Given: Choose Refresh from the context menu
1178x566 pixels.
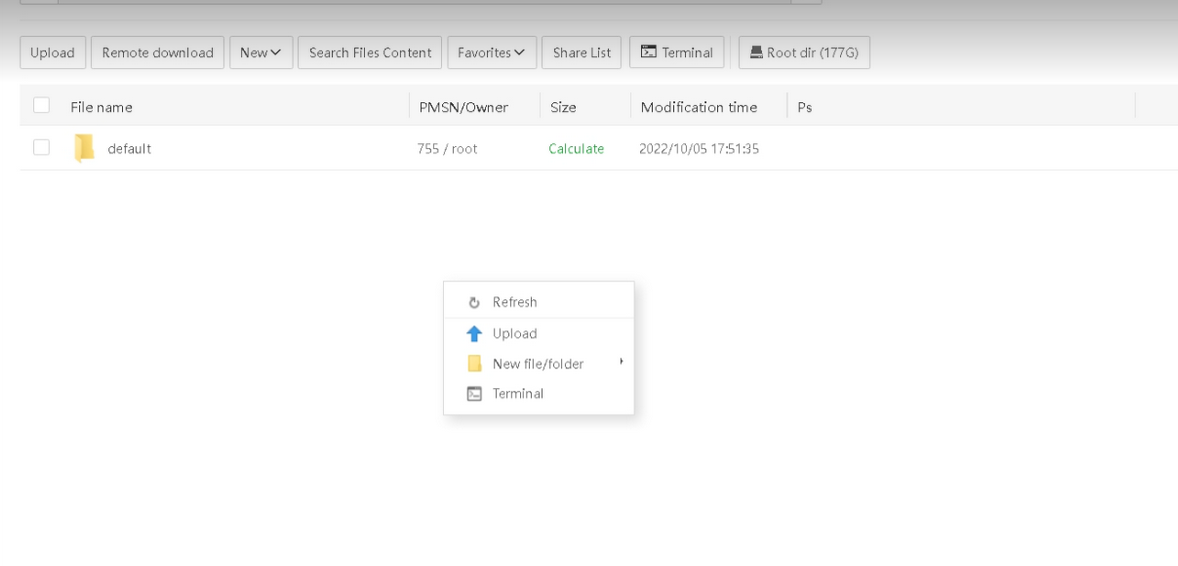Looking at the screenshot, I should (x=514, y=303).
